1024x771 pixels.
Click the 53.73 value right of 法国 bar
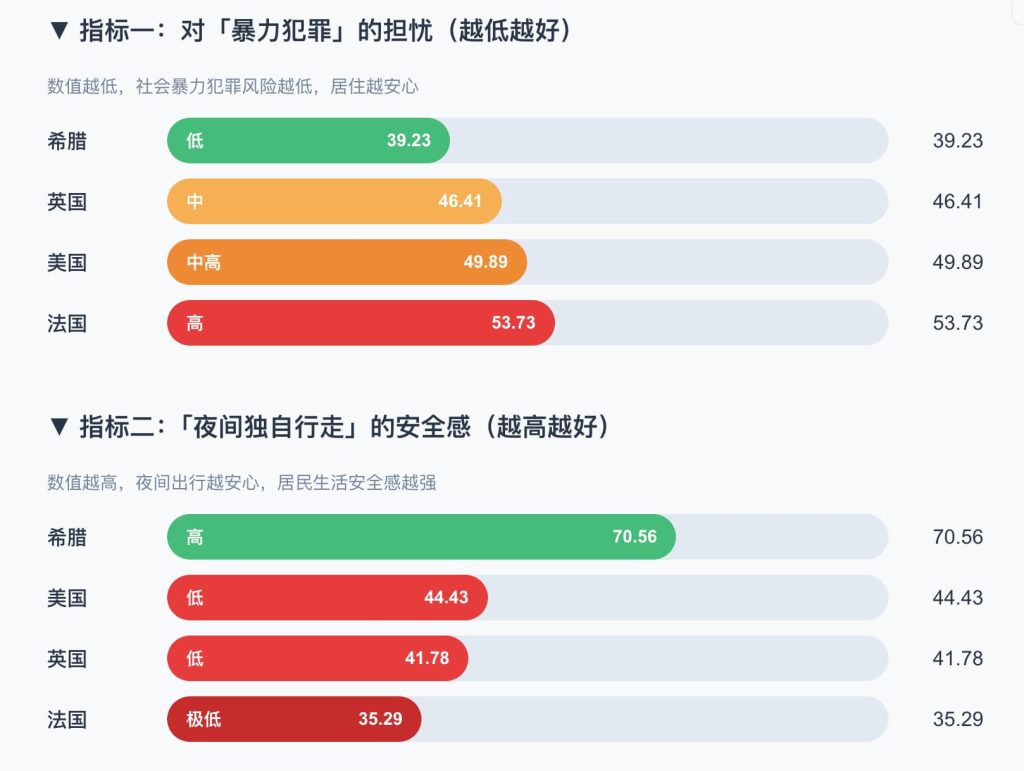[957, 323]
